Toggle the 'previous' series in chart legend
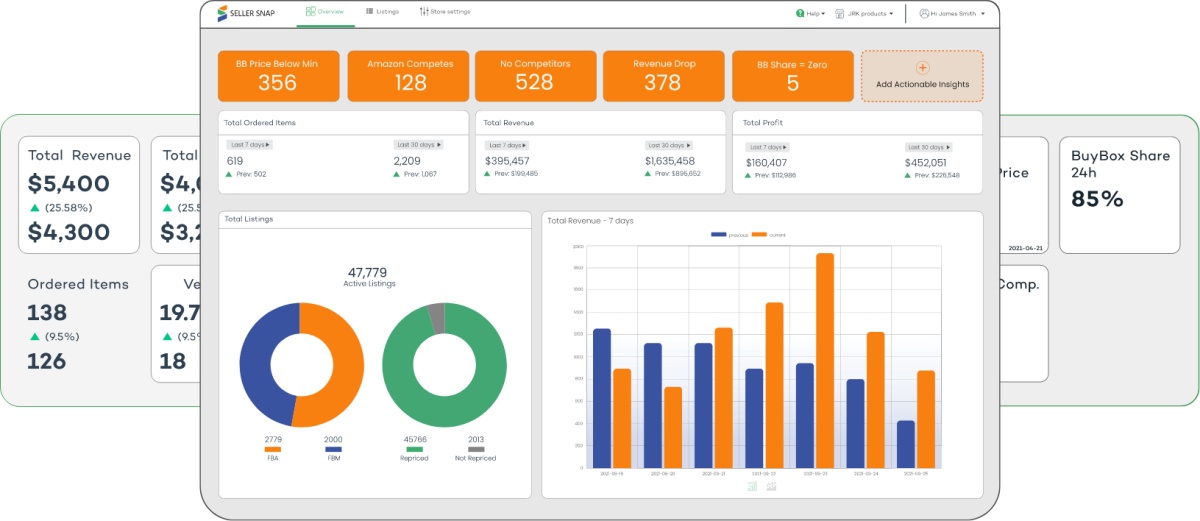 click(x=719, y=235)
